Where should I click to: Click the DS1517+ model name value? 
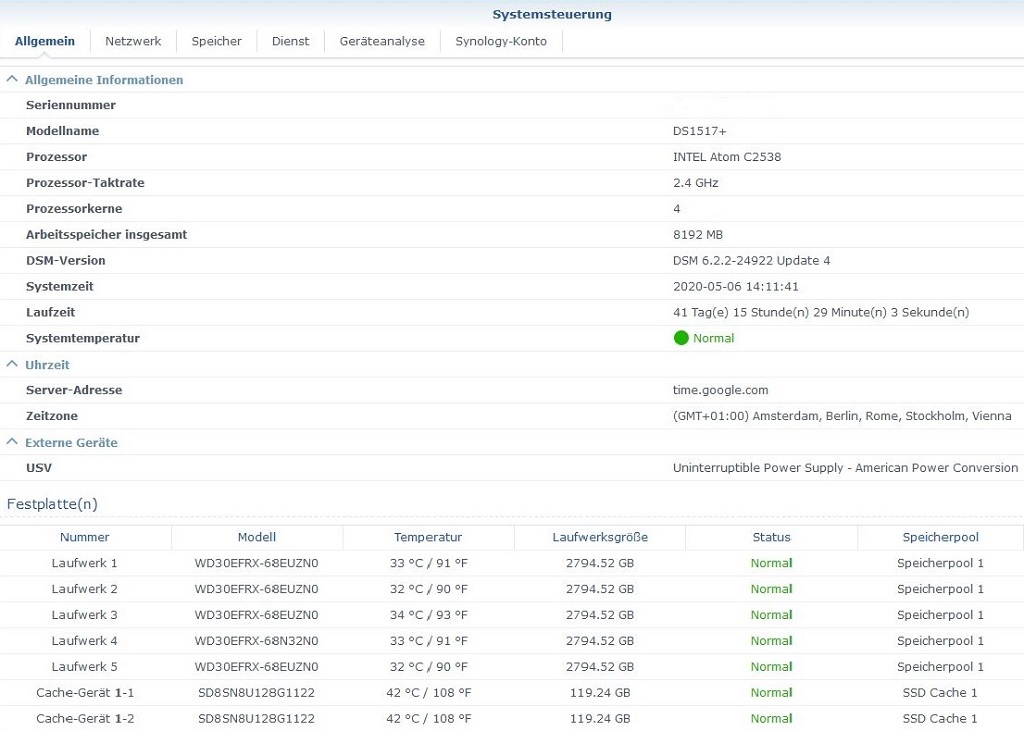(699, 131)
